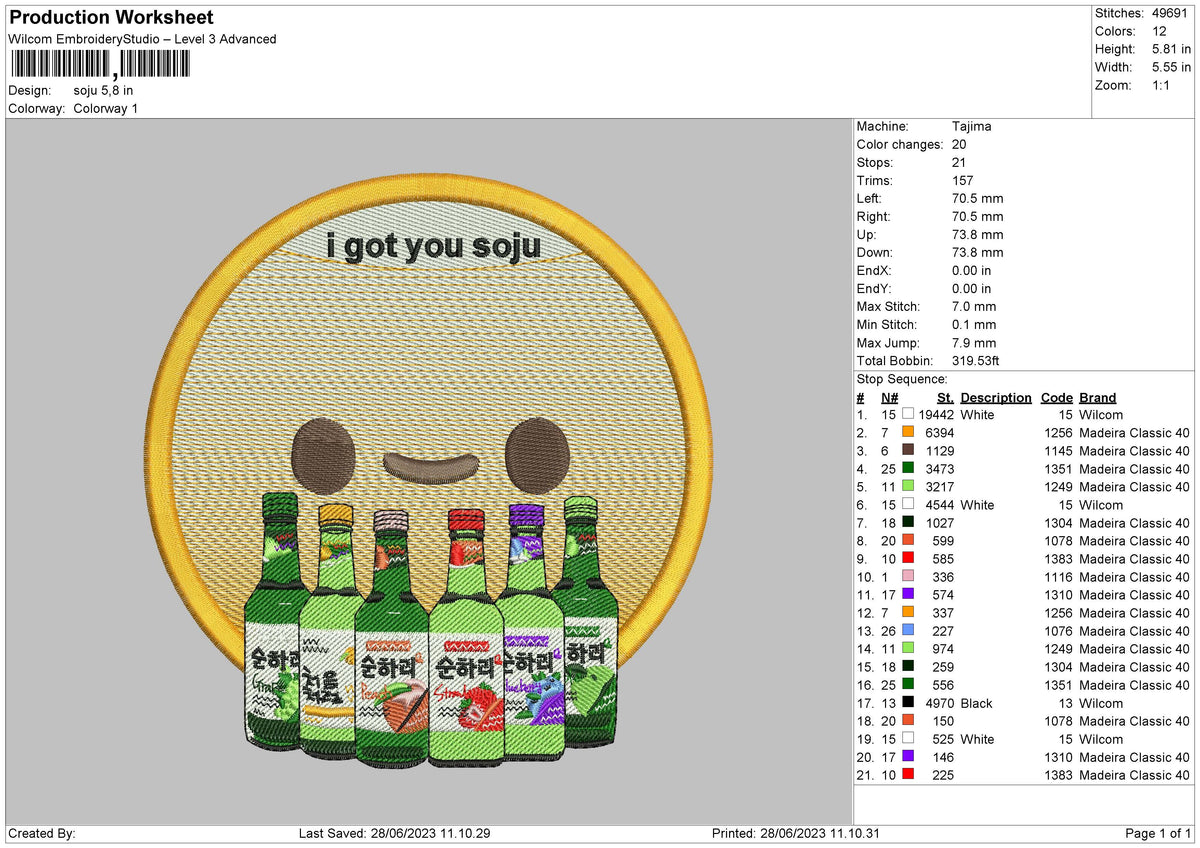The height and width of the screenshot is (848, 1200).
Task: Click the Zoom value 1:1
Action: coord(1163,85)
